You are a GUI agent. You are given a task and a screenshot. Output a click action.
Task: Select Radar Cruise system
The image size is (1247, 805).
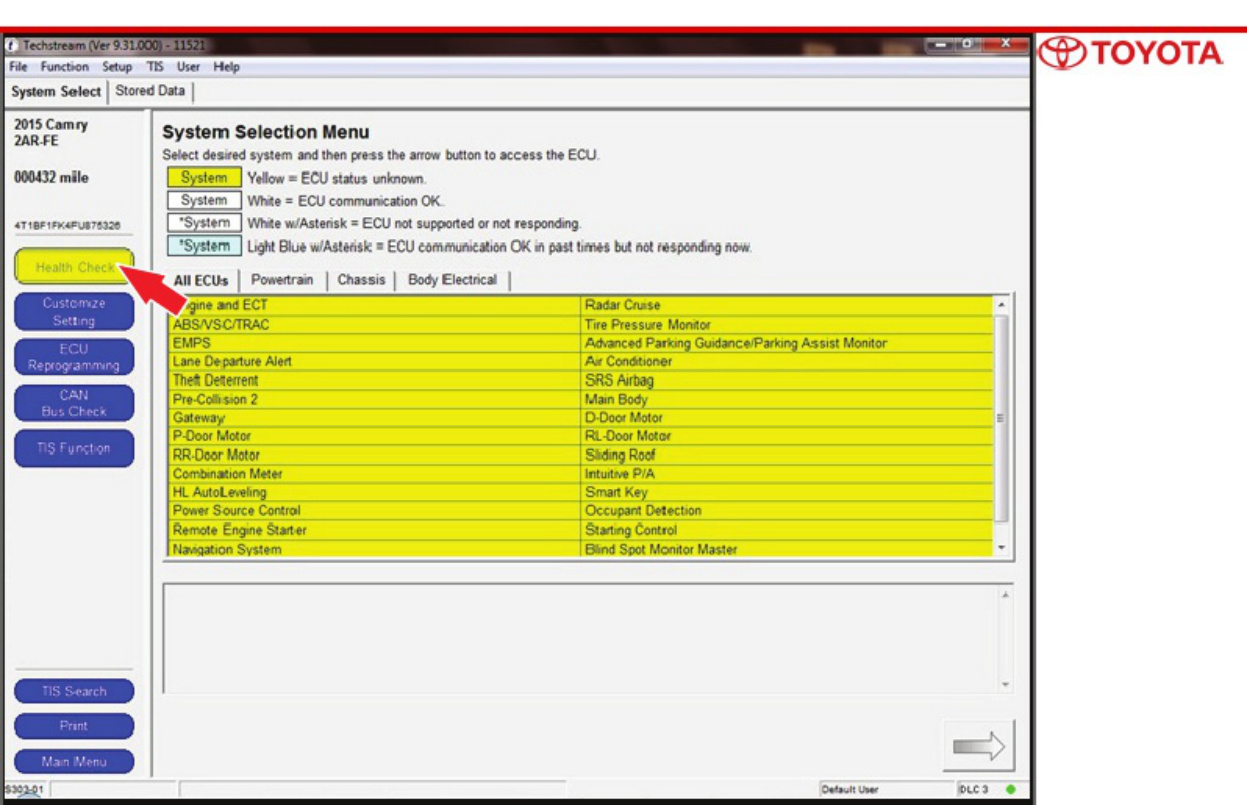point(787,305)
